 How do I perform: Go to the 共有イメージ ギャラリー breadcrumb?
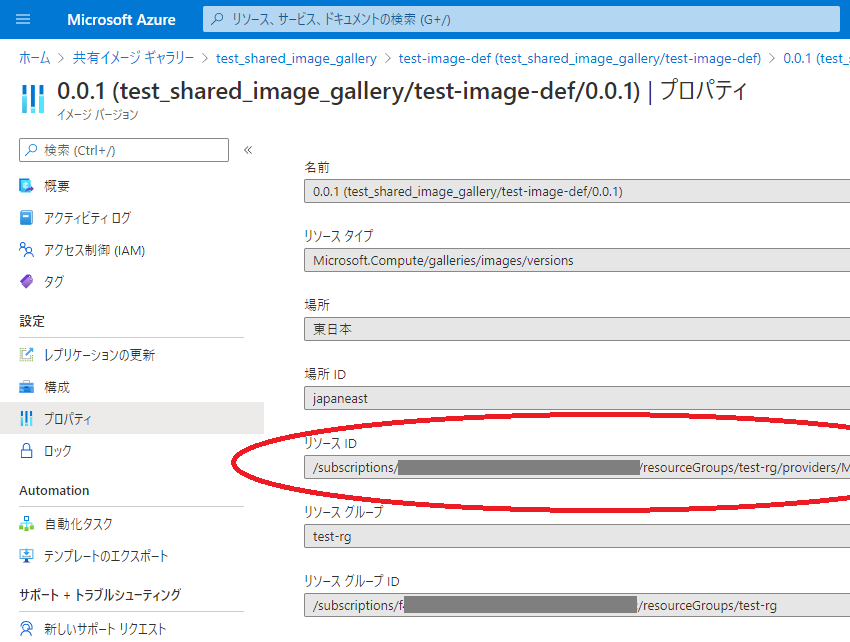pos(133,58)
